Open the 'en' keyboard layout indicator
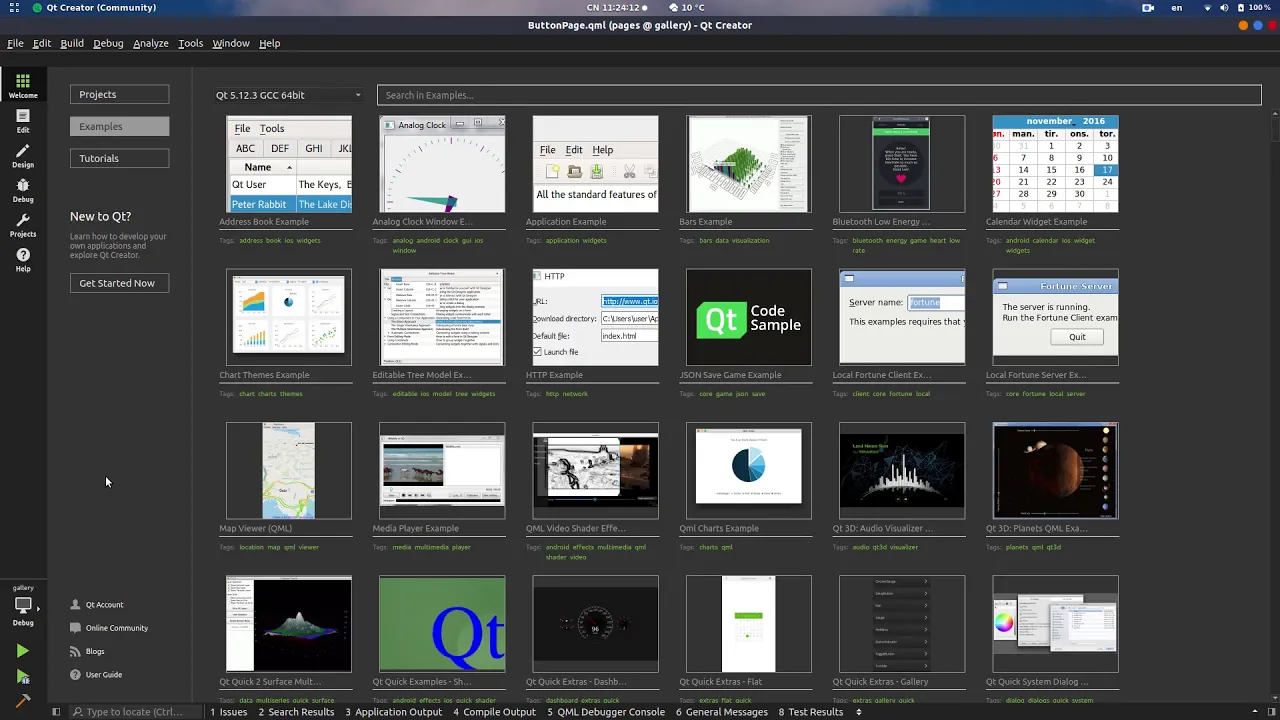The width and height of the screenshot is (1280, 720). (x=1177, y=7)
